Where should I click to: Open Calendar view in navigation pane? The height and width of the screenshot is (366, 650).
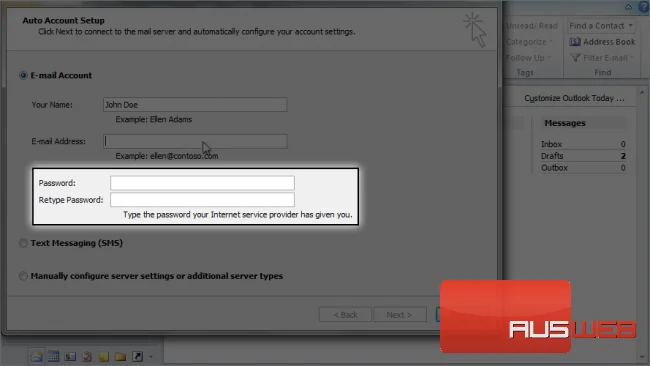click(53, 356)
